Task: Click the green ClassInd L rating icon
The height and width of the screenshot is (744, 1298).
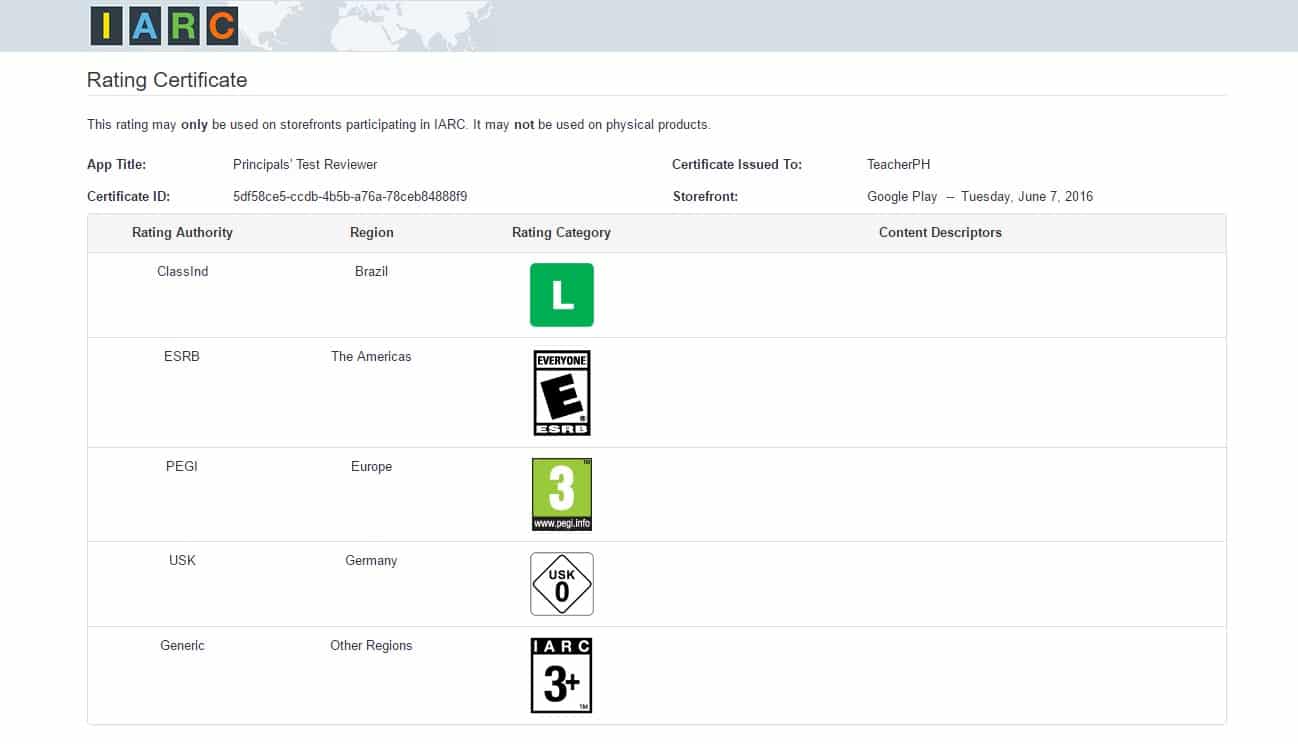Action: click(562, 295)
